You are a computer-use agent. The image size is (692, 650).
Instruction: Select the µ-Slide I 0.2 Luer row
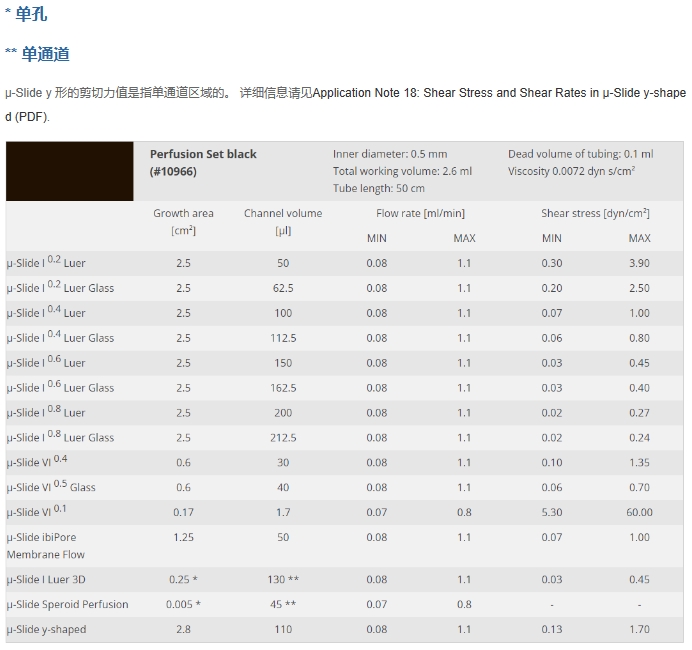pos(345,263)
